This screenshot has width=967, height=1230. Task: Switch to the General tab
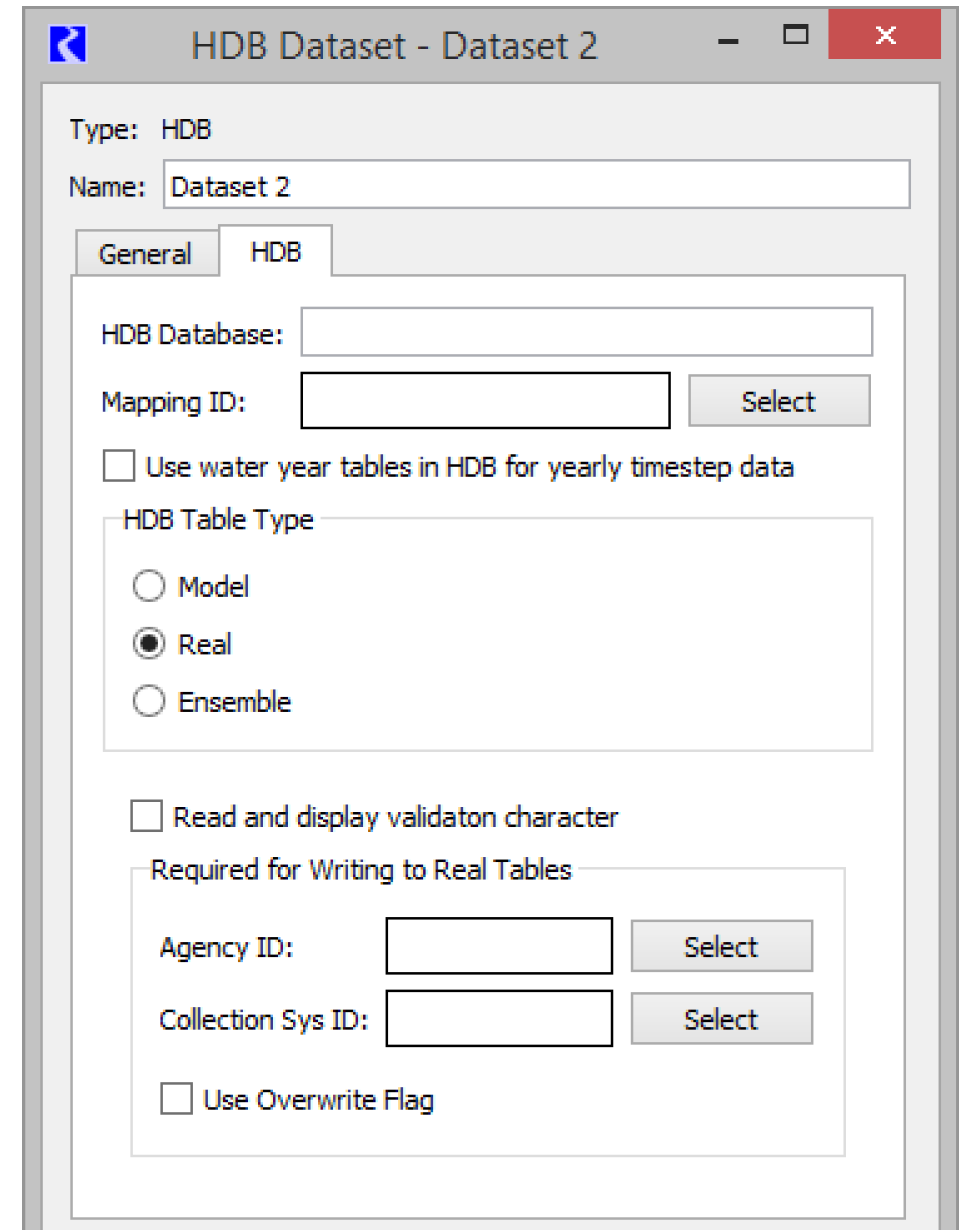tap(145, 254)
